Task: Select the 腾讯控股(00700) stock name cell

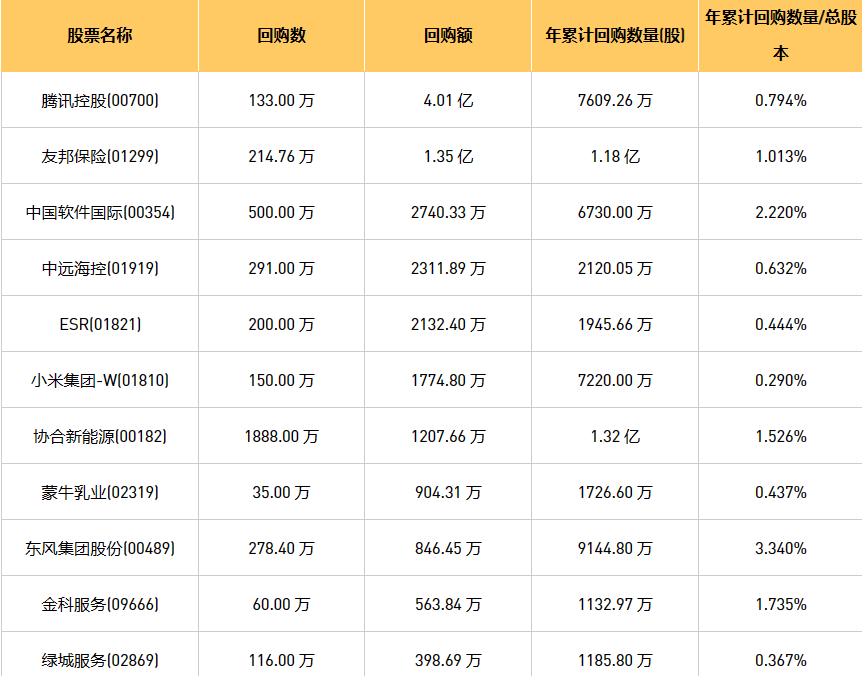Action: [100, 101]
